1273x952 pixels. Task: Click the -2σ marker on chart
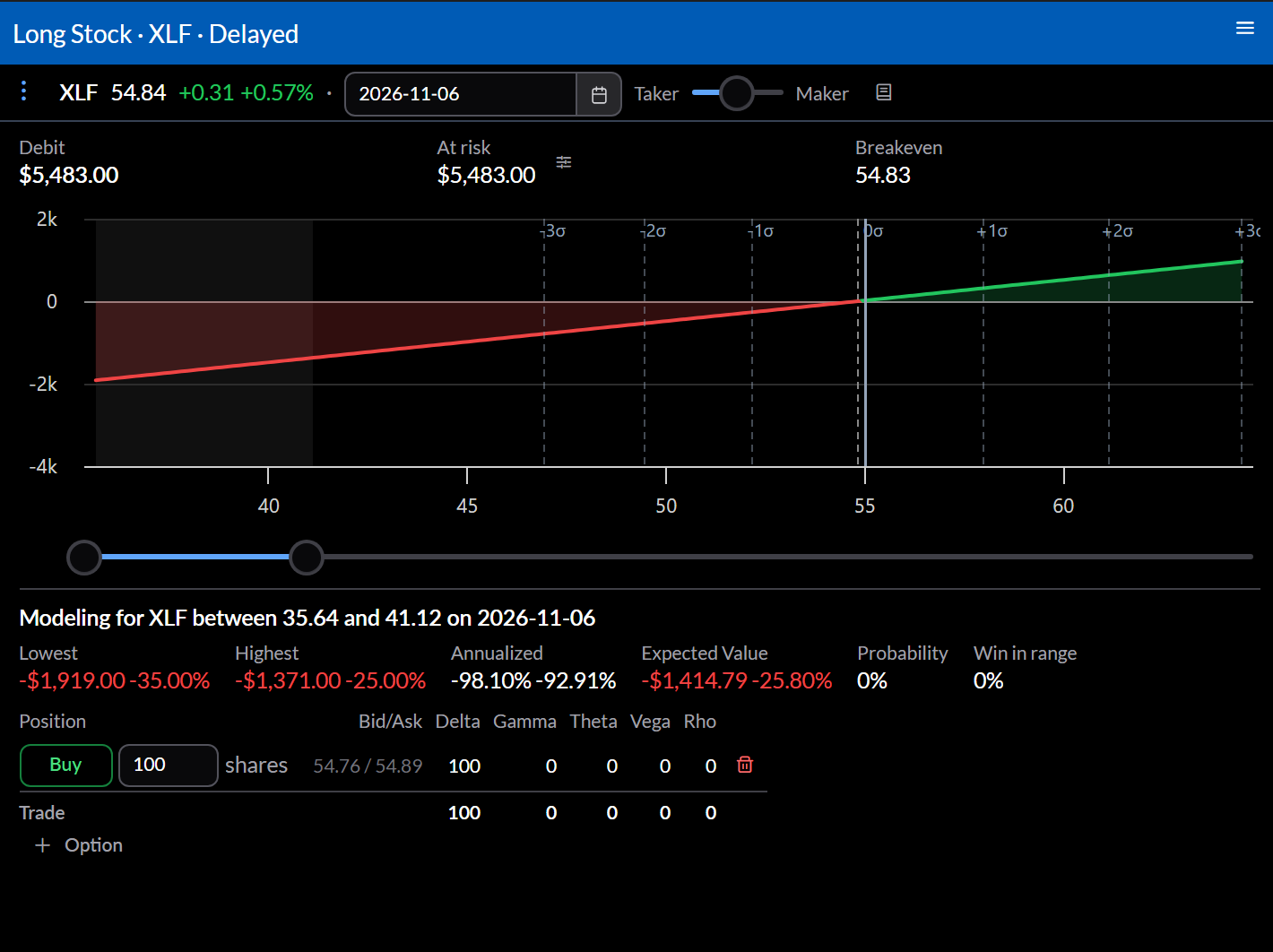coord(654,231)
